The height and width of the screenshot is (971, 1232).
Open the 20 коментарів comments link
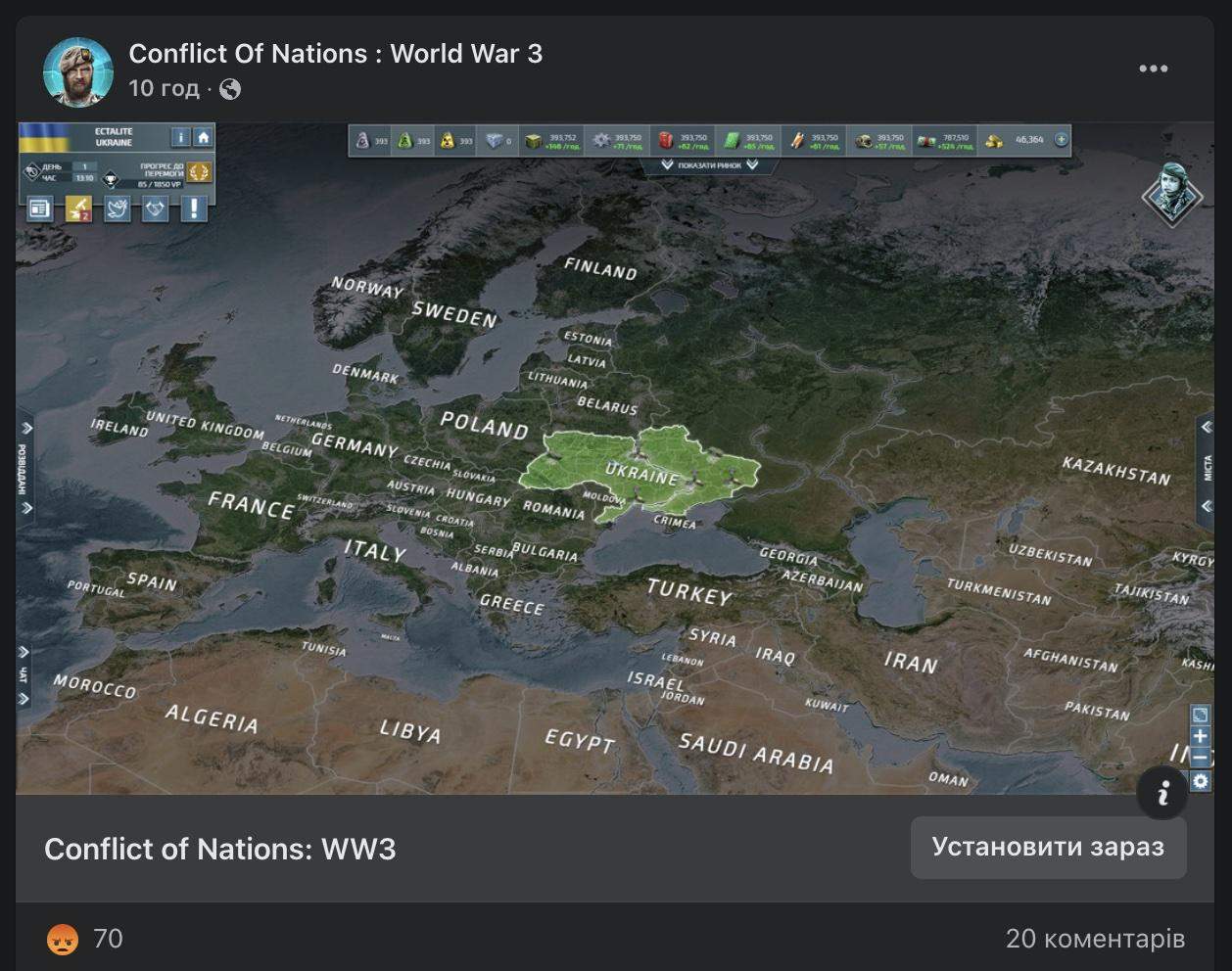tap(1097, 940)
